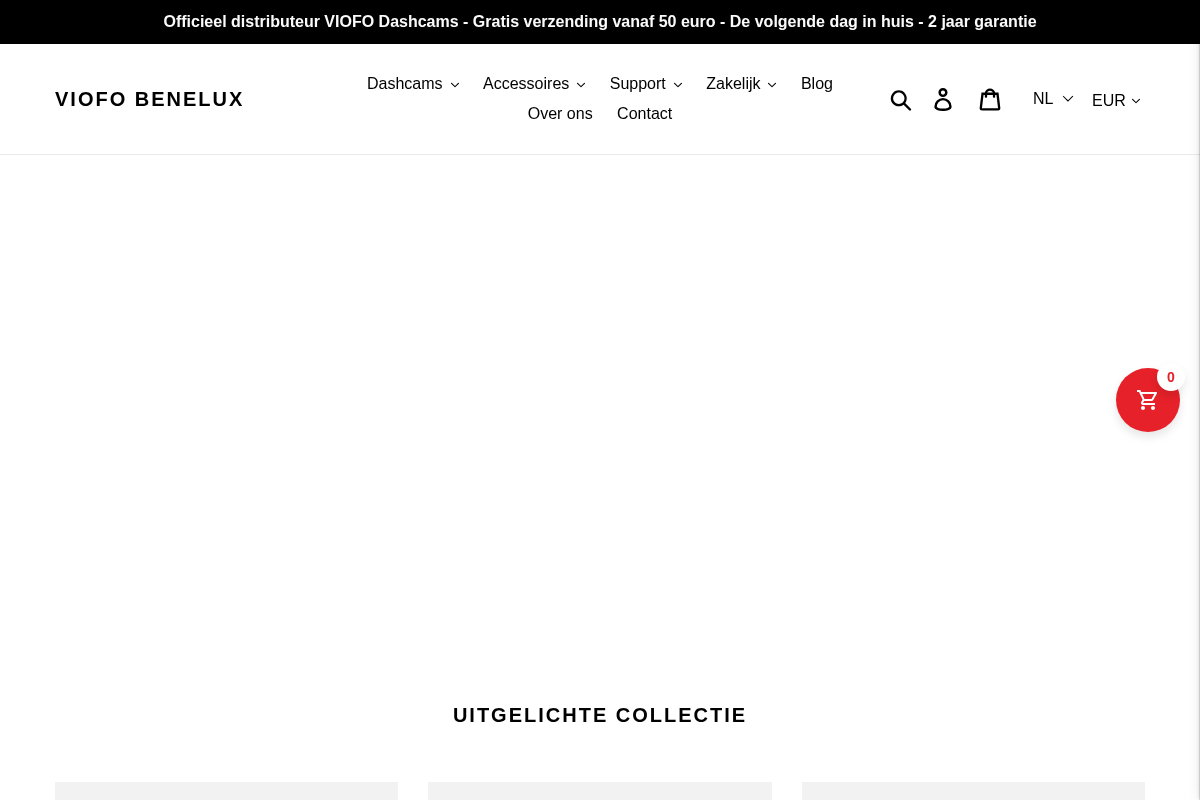
Task: Select the first featured product thumbnail
Action: click(226, 792)
